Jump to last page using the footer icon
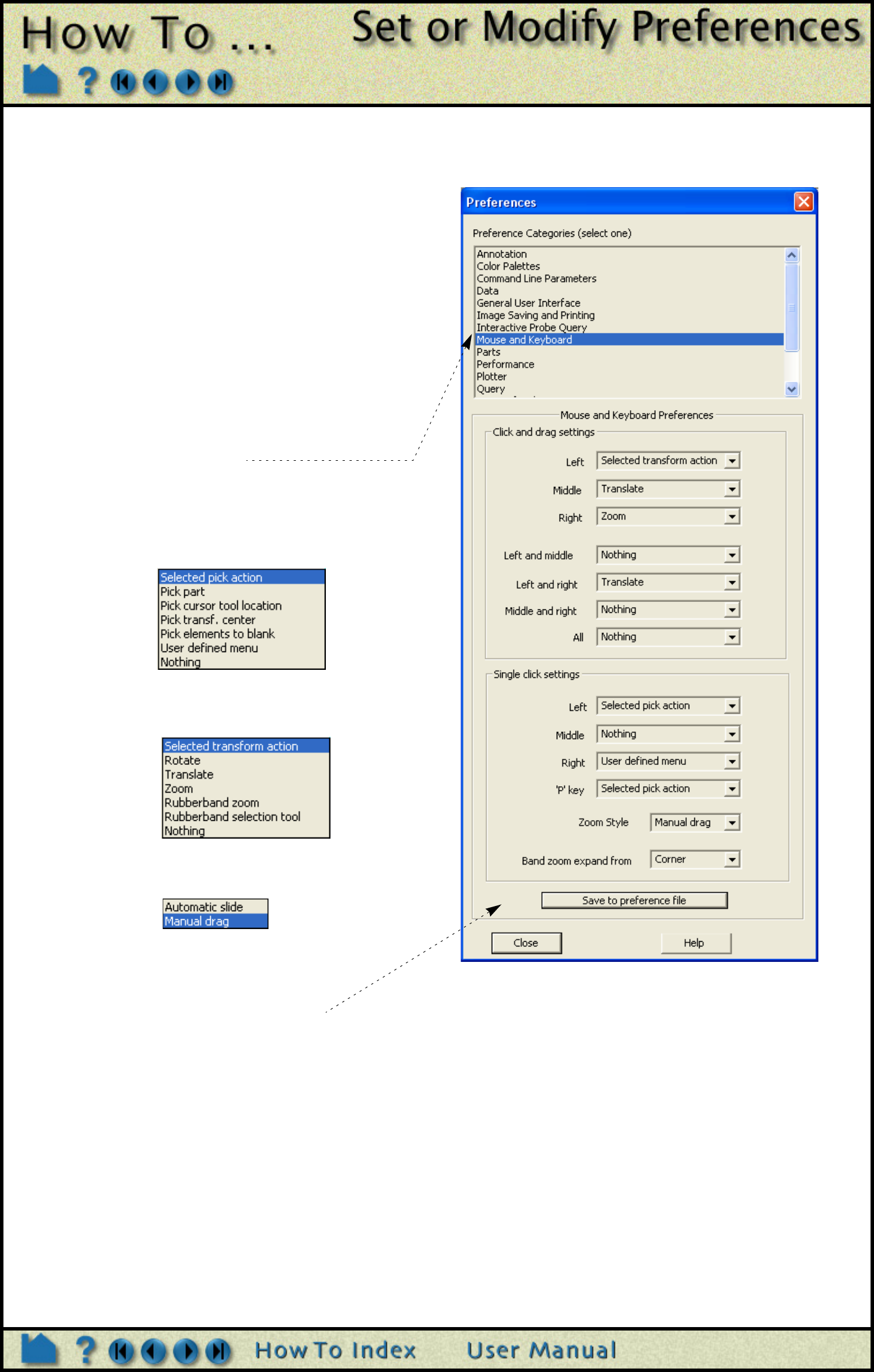Viewport: 874px width, 1372px height. [218, 1351]
